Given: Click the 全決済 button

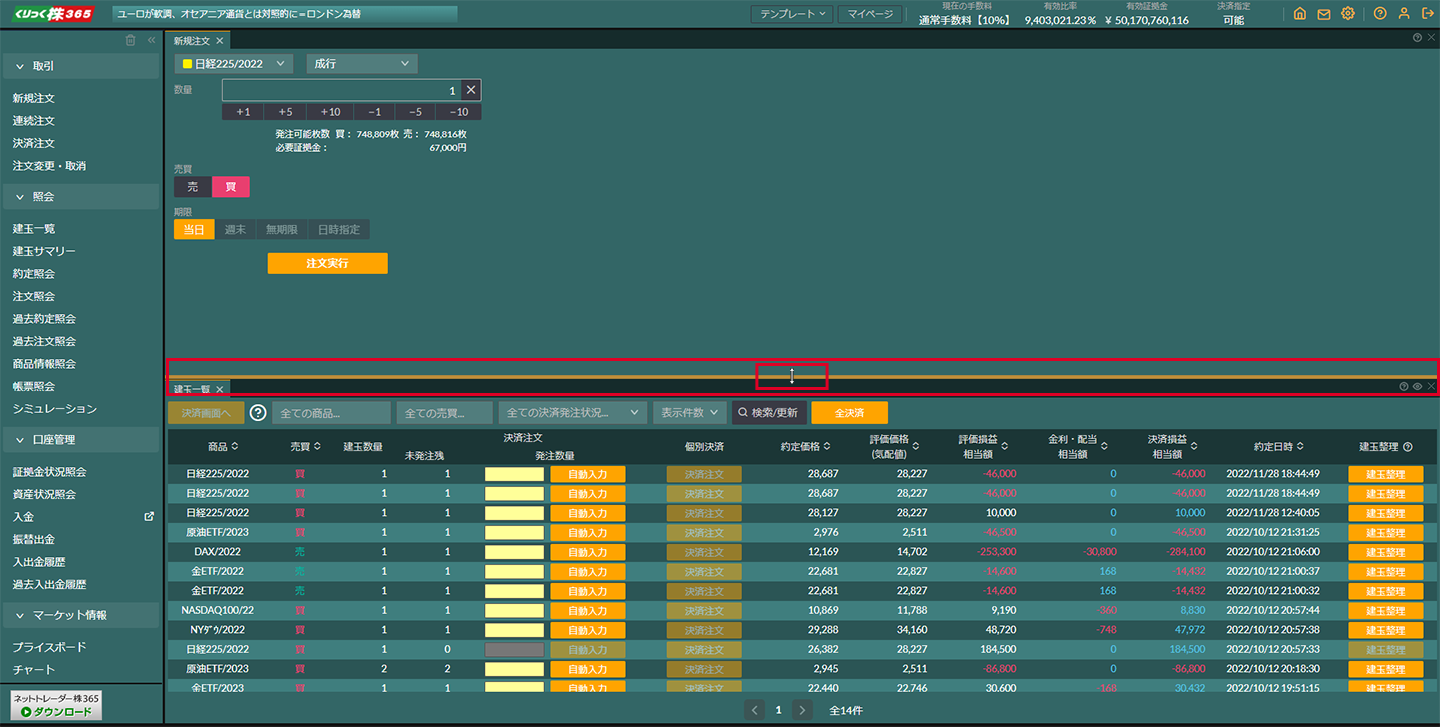Looking at the screenshot, I should tap(849, 412).
